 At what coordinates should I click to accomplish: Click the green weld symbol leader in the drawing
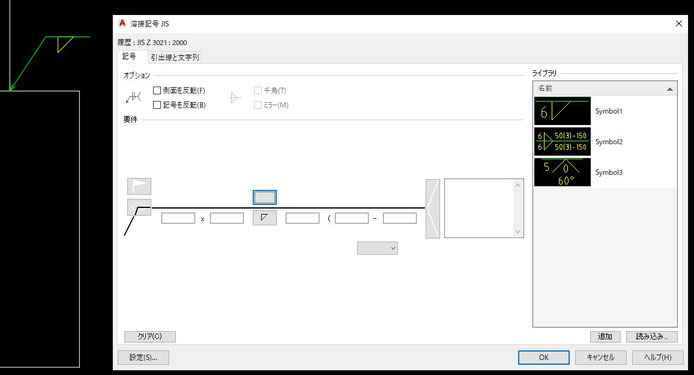28,63
